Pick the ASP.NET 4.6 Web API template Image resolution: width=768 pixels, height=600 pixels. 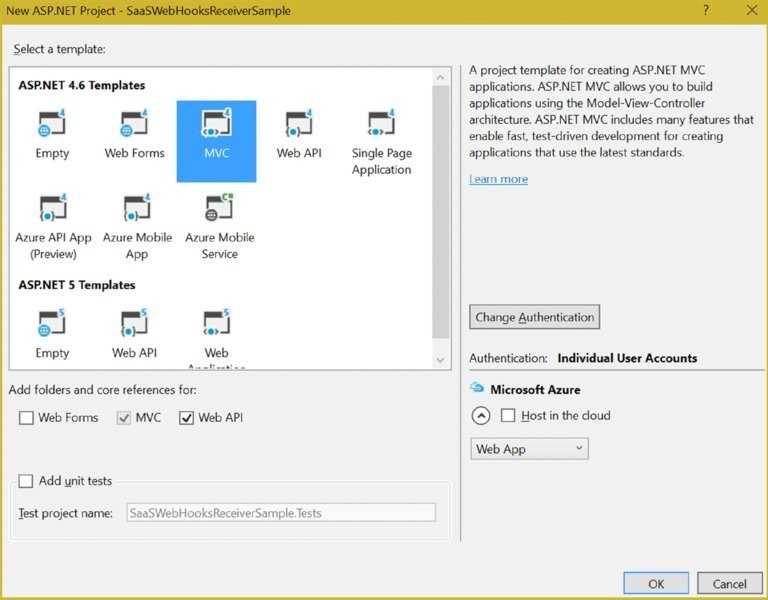coord(299,123)
